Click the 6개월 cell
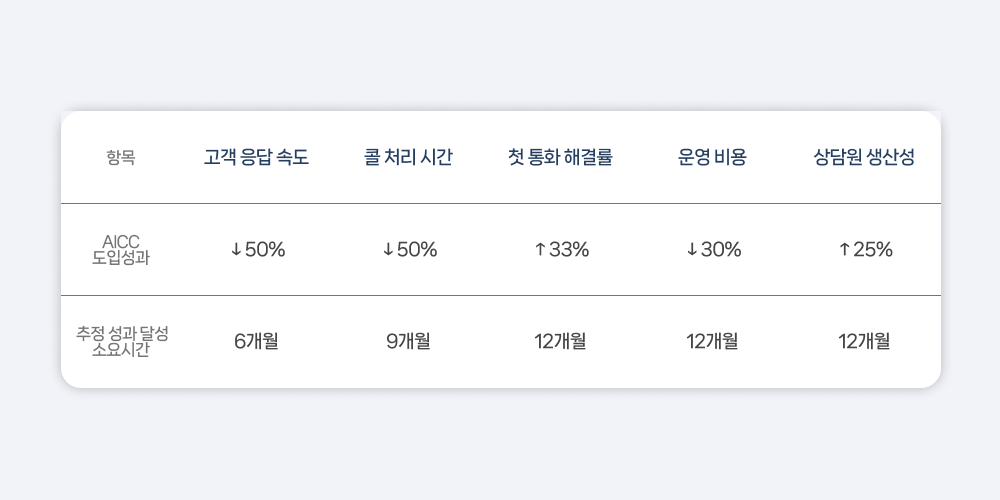Screen dimensions: 1000x500 256,341
